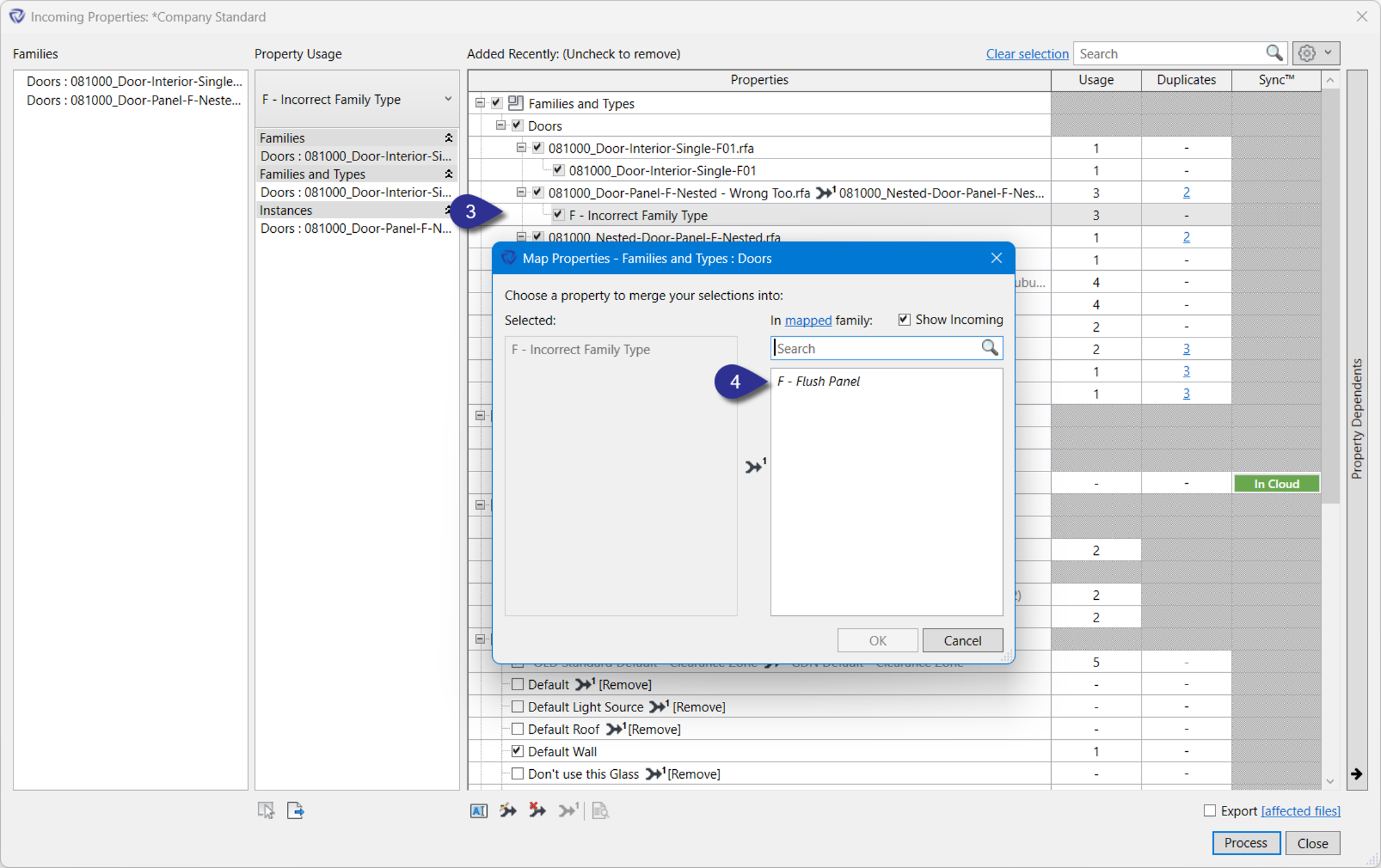
Task: Check the Default Light Source checkbox
Action: tap(517, 706)
